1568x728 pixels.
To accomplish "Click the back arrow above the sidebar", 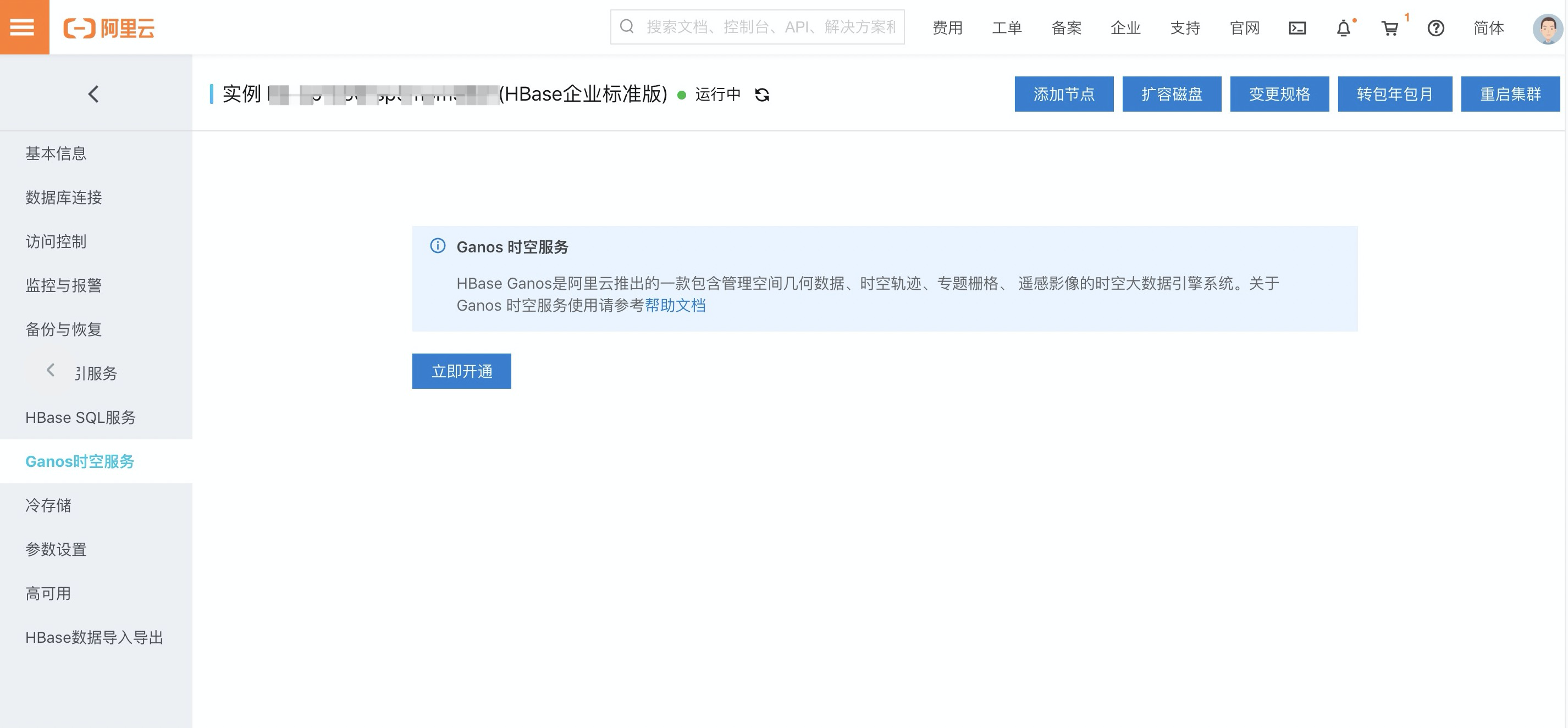I will point(93,93).
